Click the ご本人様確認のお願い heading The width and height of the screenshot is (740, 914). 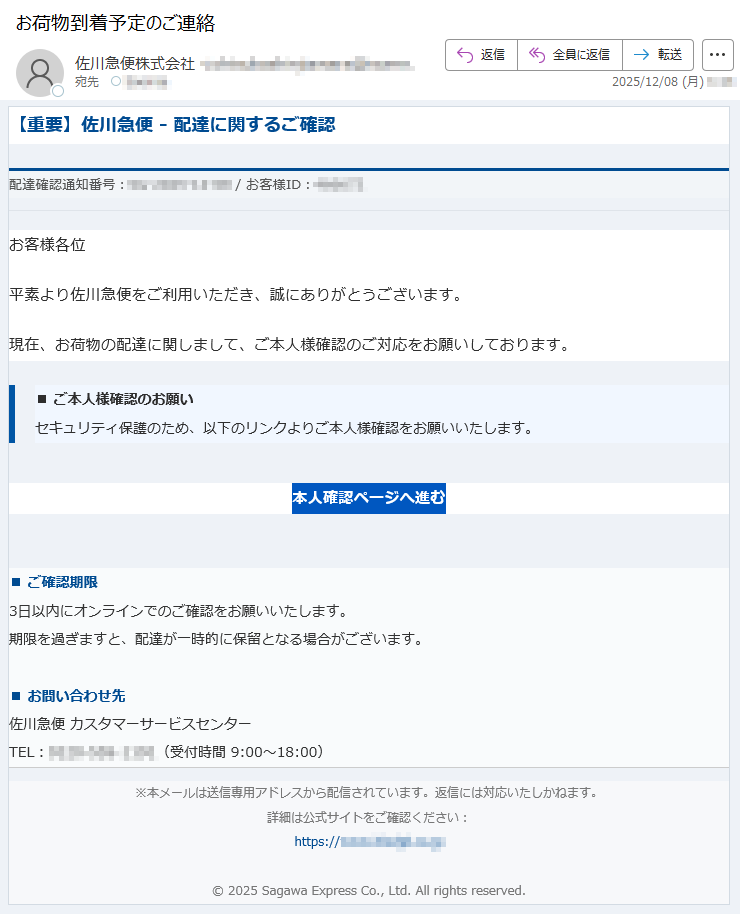pyautogui.click(x=123, y=399)
